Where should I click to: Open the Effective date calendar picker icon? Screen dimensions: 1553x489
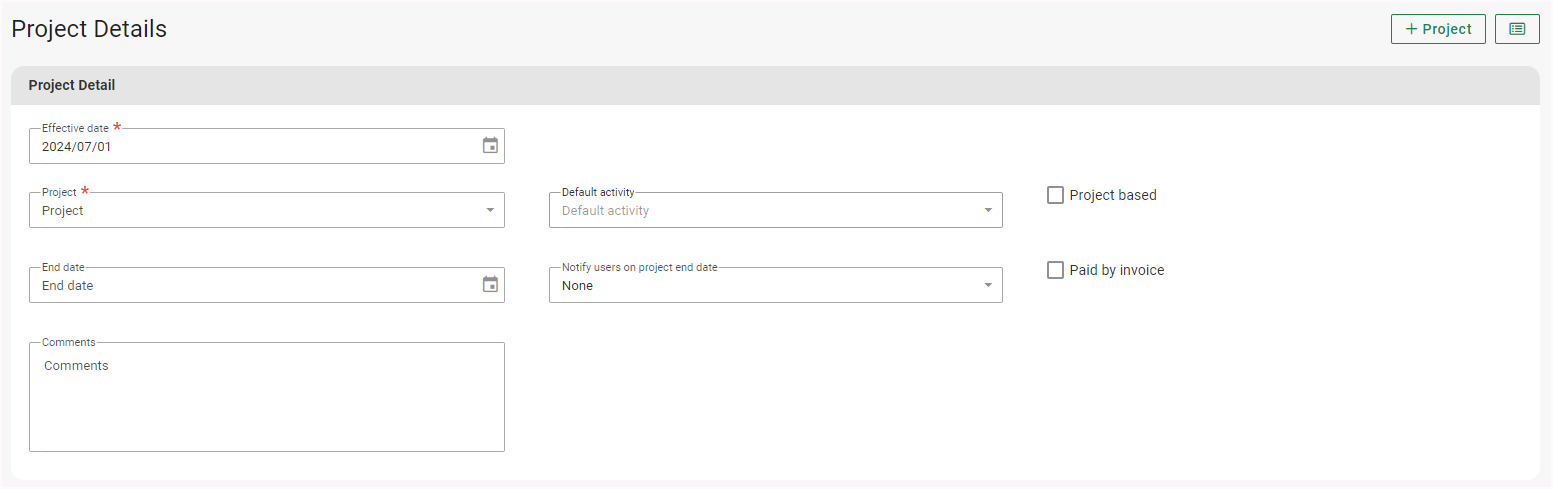pyautogui.click(x=490, y=146)
